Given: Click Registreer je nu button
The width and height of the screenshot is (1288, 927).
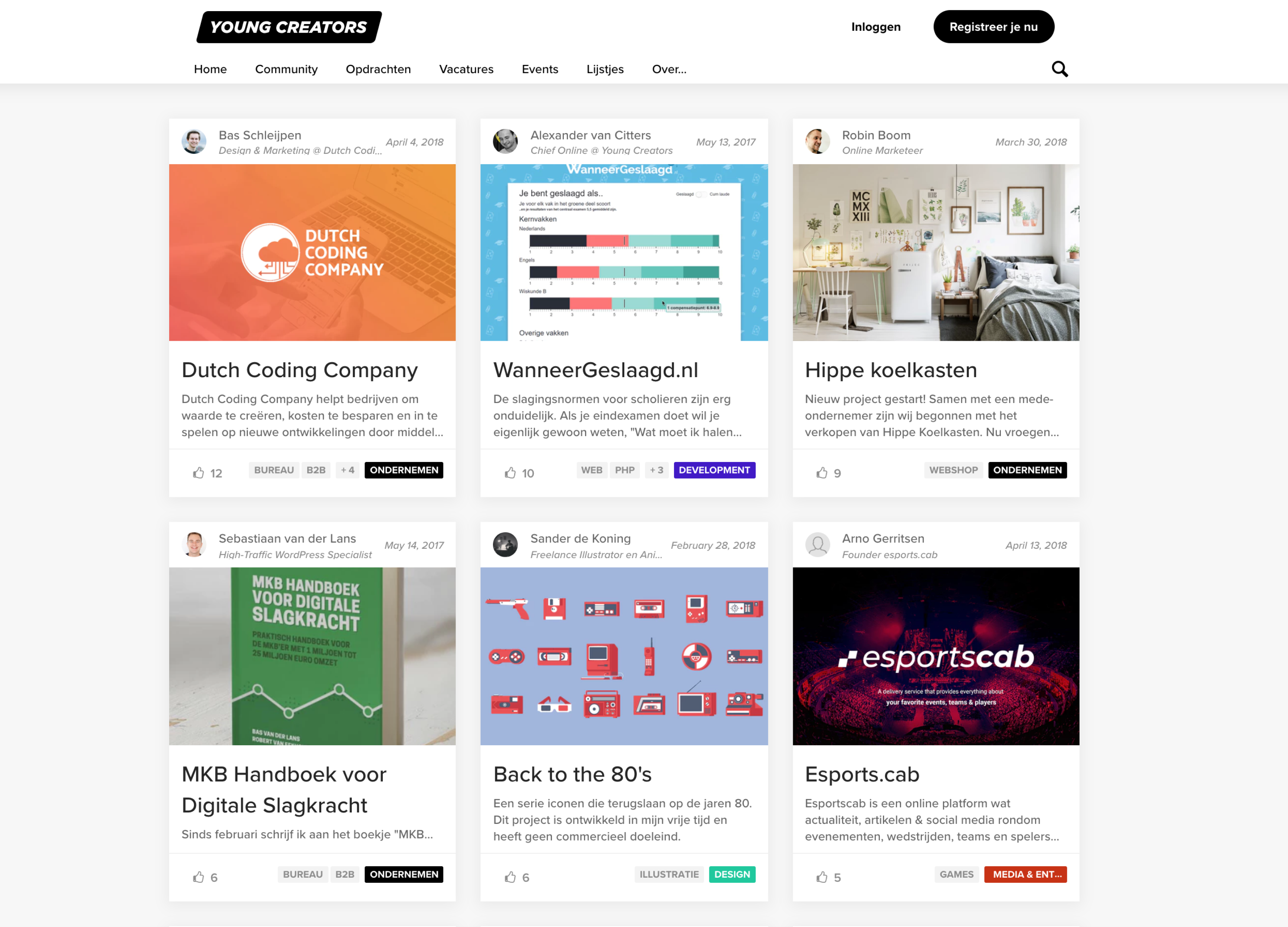Looking at the screenshot, I should 993,27.
